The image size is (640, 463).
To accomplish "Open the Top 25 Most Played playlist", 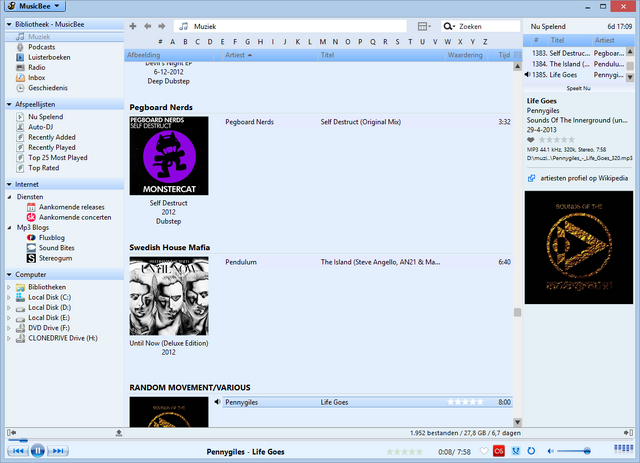I will pos(58,158).
